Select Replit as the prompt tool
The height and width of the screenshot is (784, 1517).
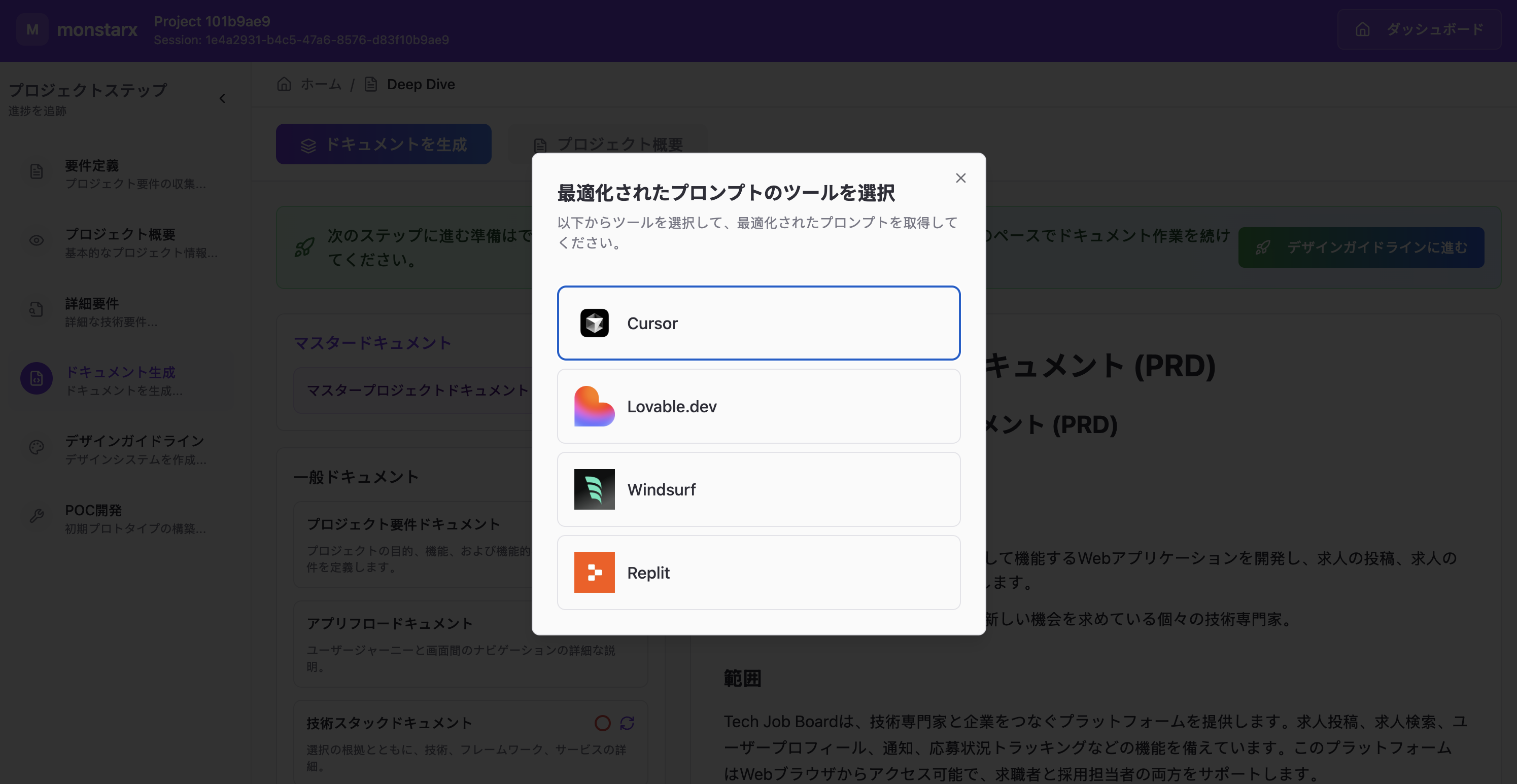tap(758, 572)
